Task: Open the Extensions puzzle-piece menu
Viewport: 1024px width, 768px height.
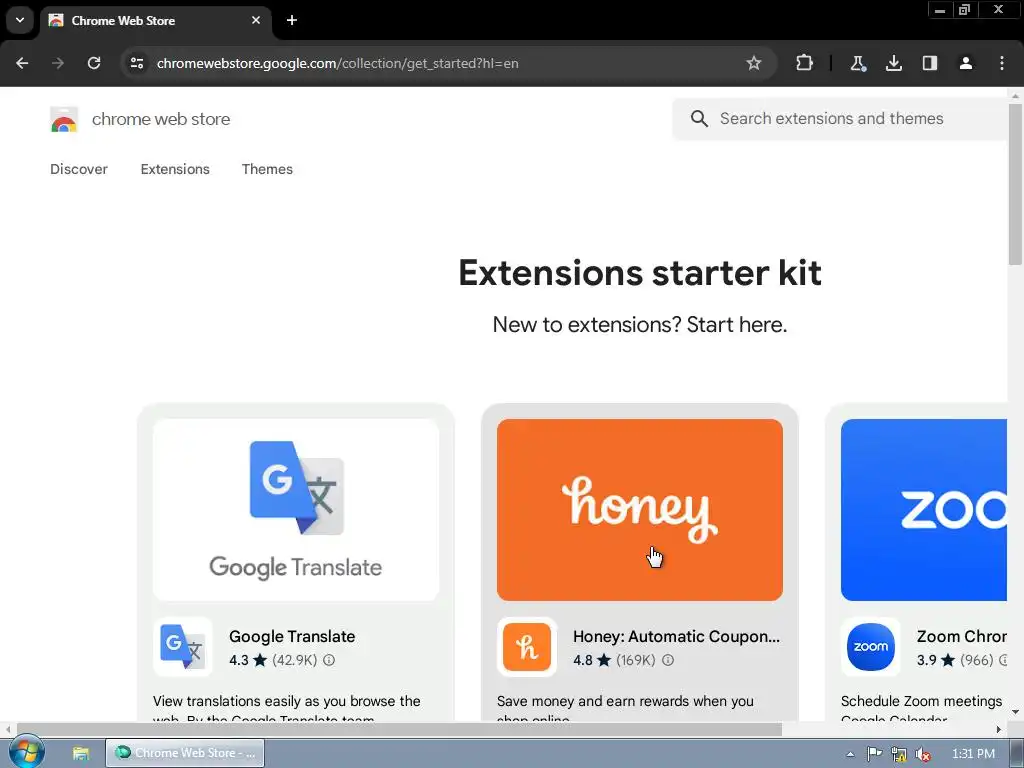Action: pos(805,63)
